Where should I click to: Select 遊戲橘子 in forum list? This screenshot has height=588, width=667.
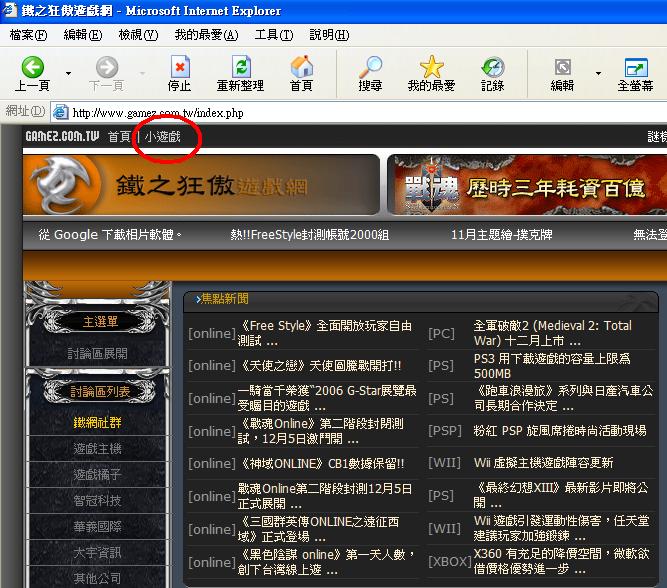click(97, 474)
